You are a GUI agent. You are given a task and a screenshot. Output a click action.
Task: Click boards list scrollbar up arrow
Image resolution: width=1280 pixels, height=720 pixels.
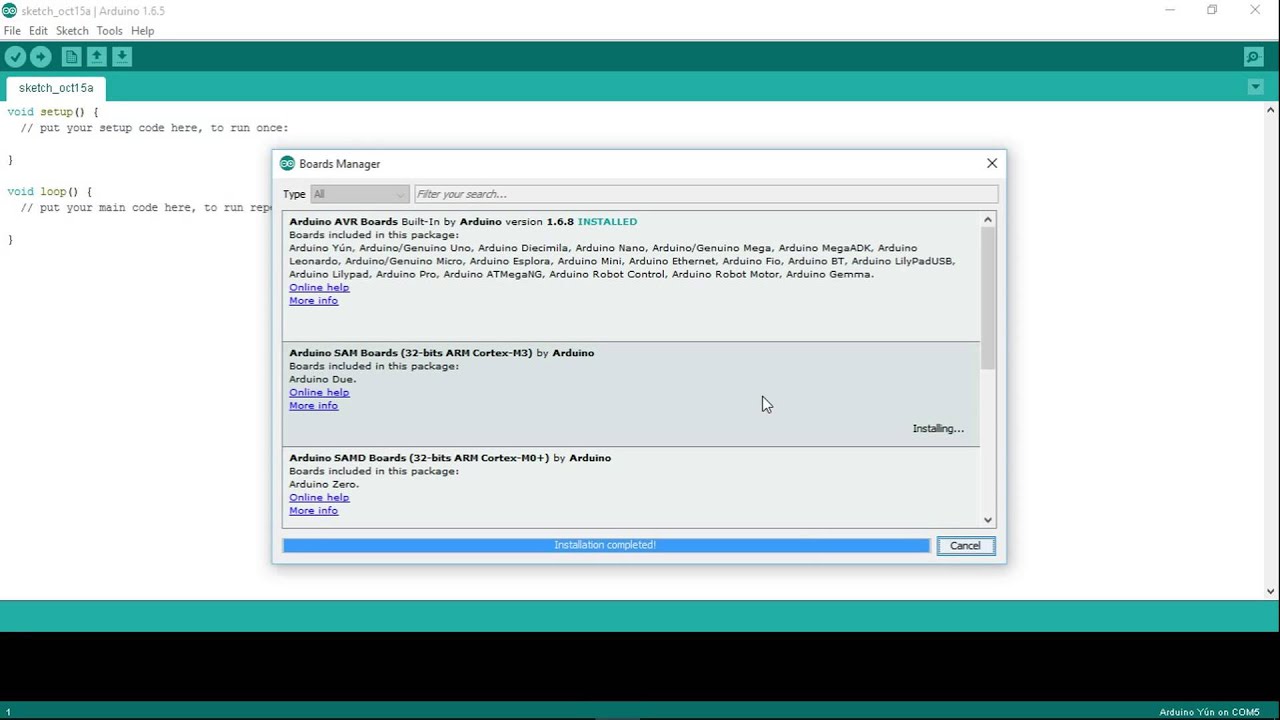(988, 220)
